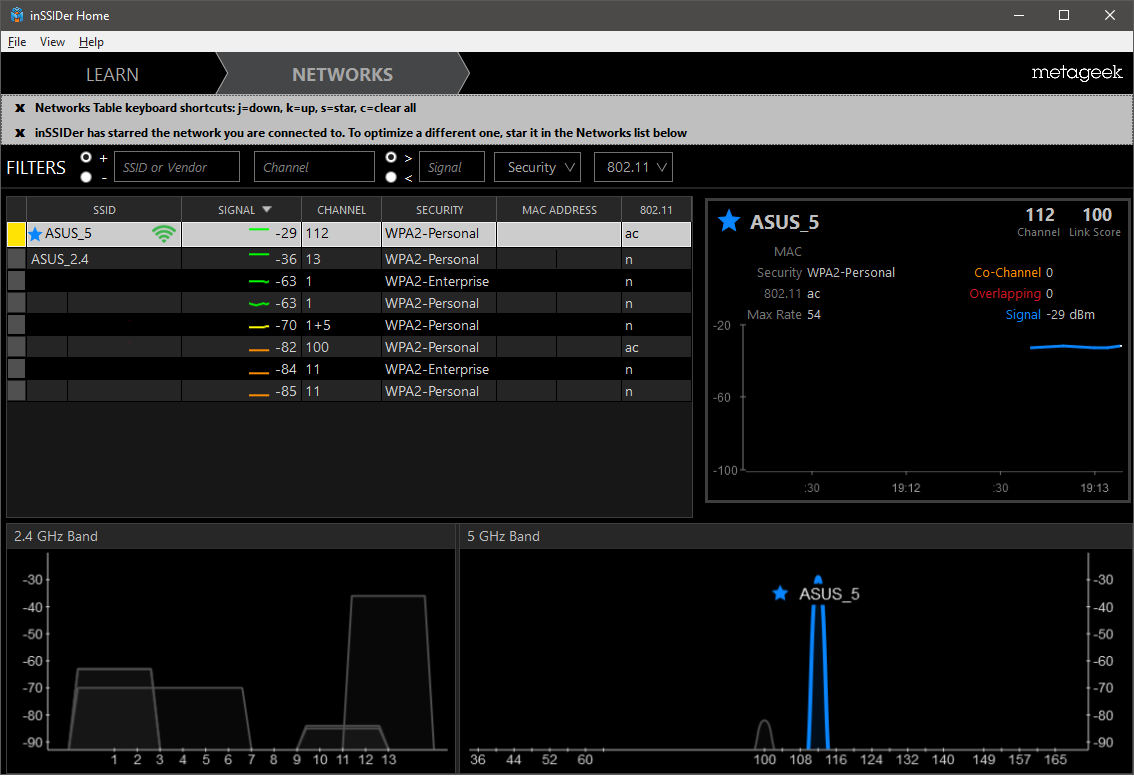Maximize the inSSIDer Home window

pos(1064,15)
